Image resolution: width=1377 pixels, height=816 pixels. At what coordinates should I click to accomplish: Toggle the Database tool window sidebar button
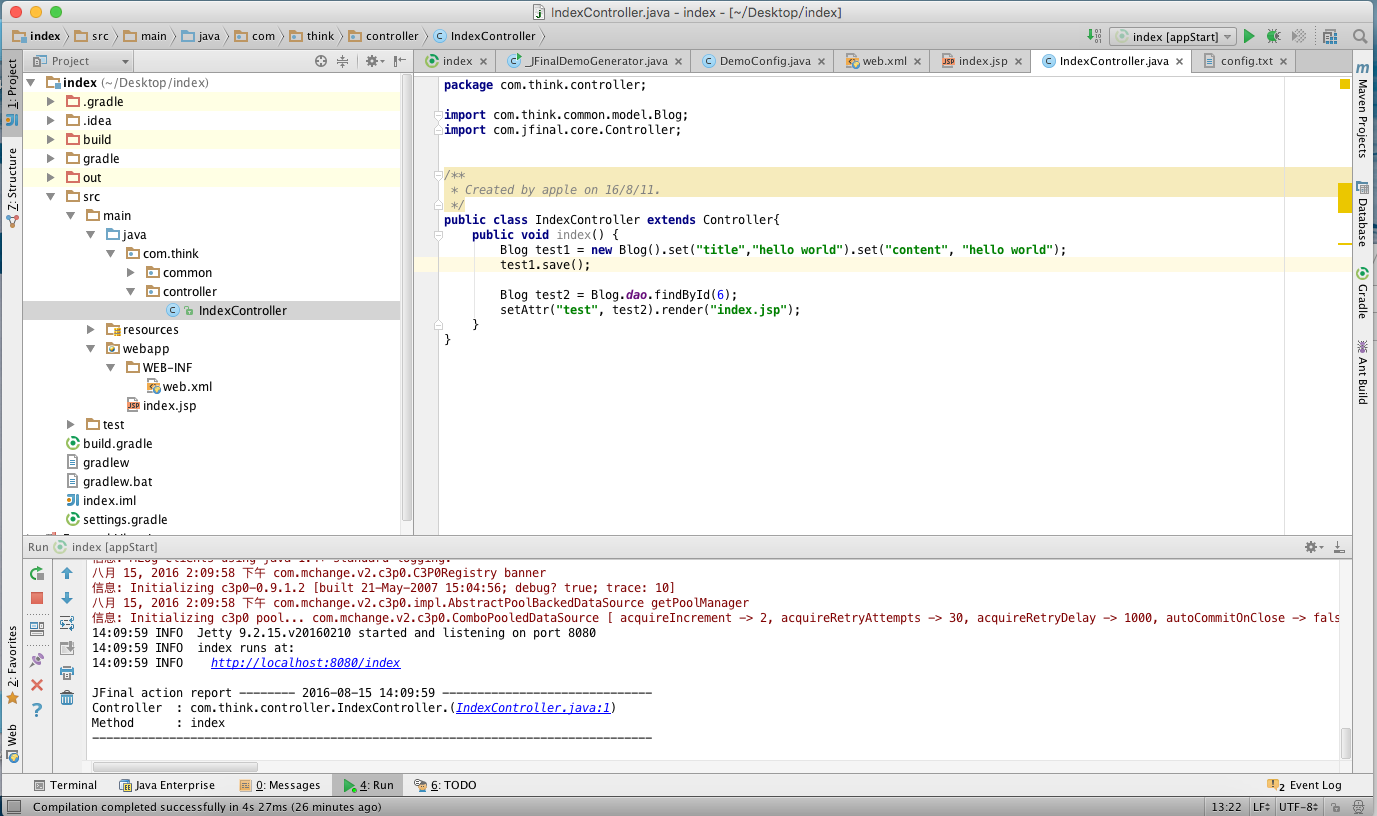tap(1362, 213)
